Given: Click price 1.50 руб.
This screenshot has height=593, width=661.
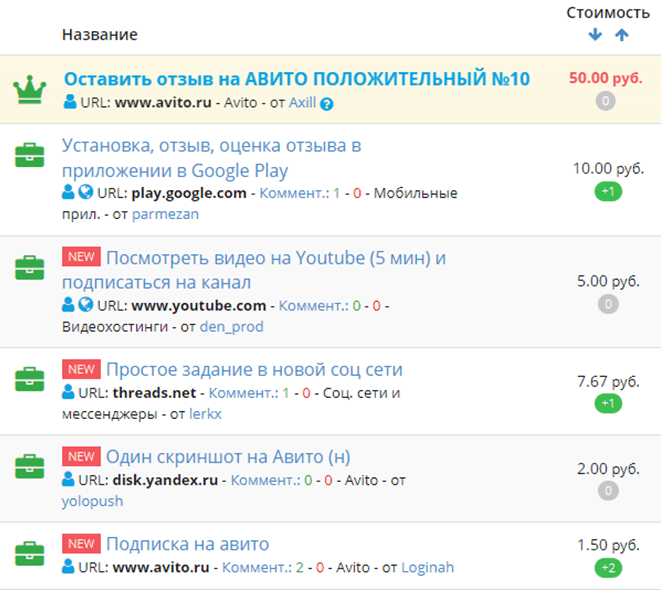Looking at the screenshot, I should 608,545.
